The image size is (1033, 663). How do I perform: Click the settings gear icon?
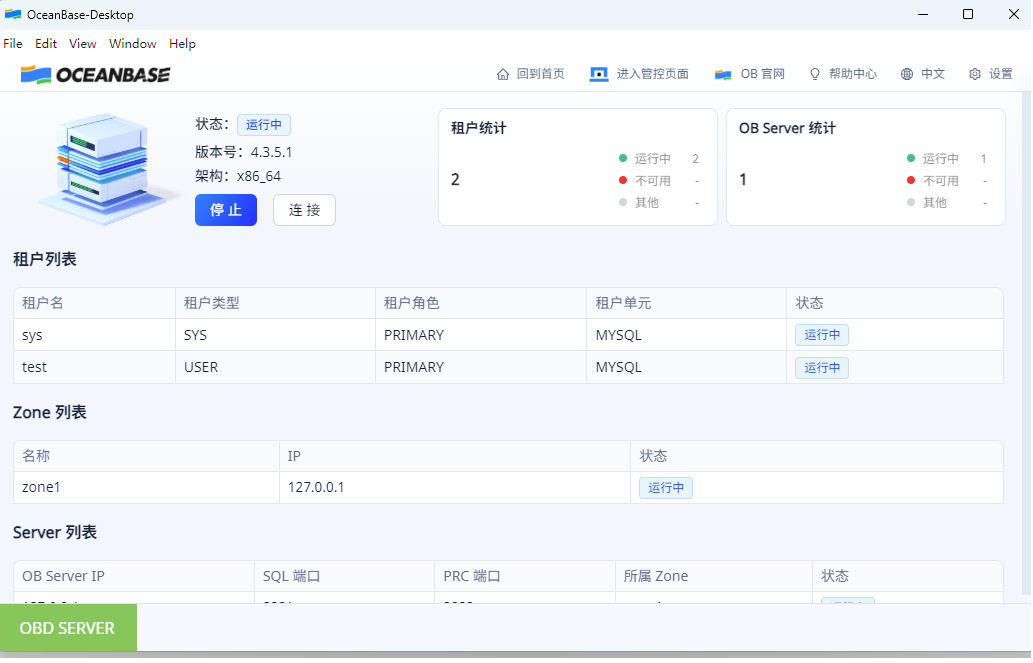click(975, 74)
